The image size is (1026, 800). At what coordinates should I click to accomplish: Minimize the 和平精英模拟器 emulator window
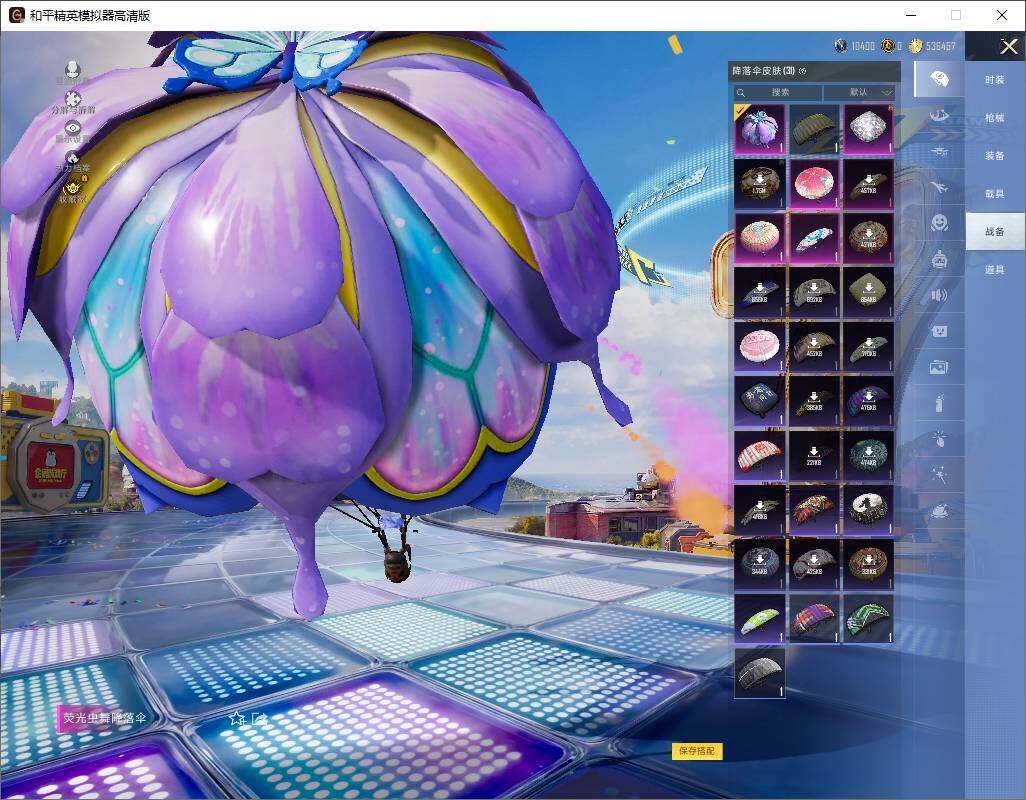pos(911,15)
